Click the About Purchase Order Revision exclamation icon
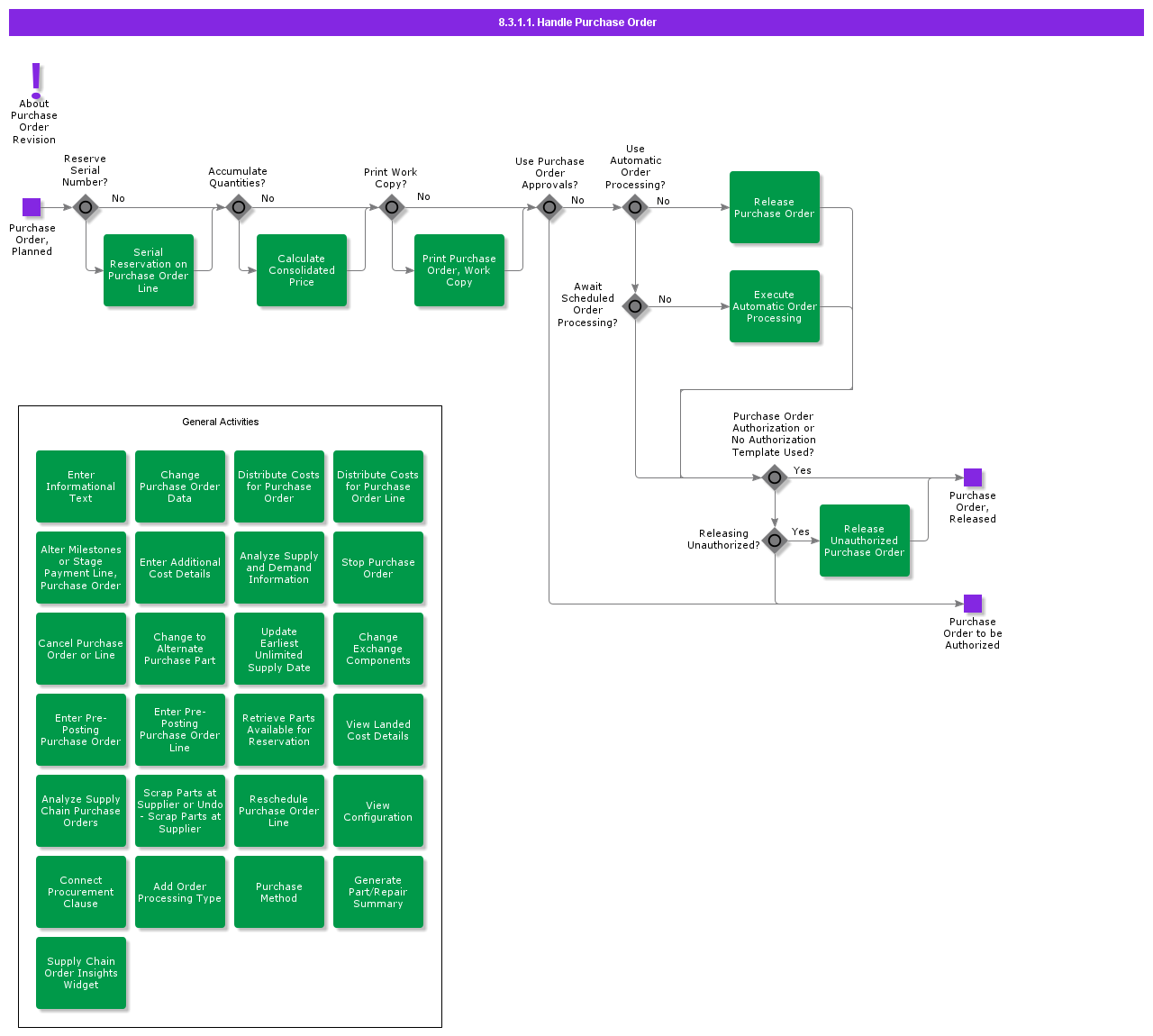The image size is (1153, 1036). coord(36,79)
